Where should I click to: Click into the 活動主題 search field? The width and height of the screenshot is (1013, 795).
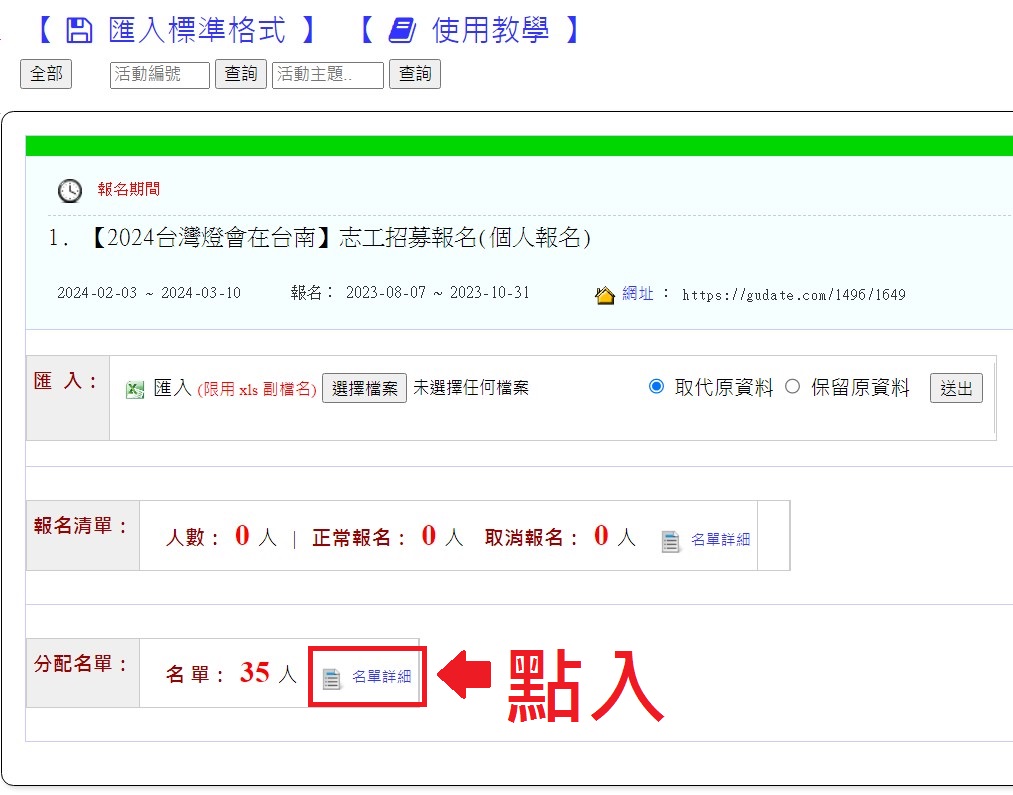[328, 75]
